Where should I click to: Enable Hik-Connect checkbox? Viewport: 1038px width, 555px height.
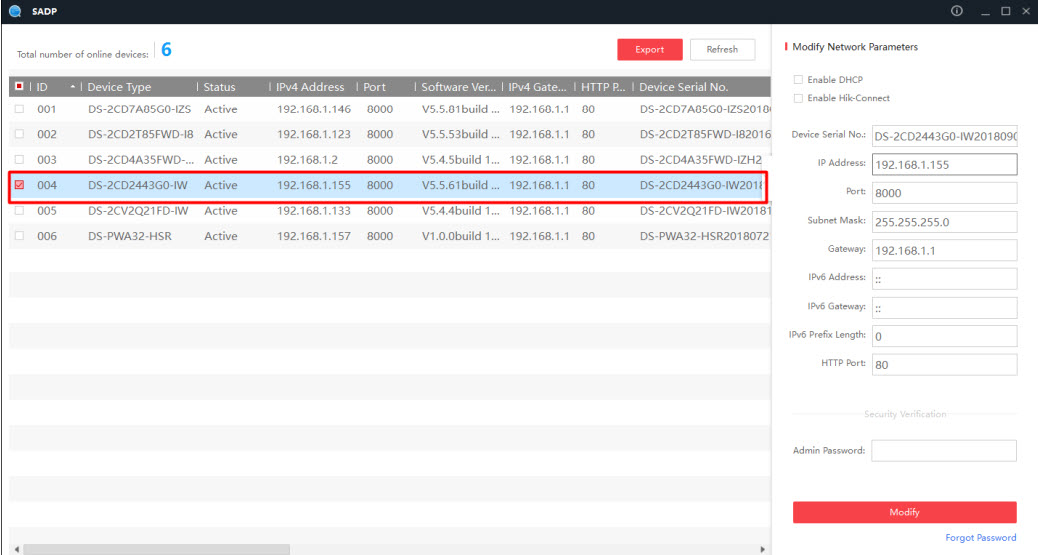click(x=798, y=98)
